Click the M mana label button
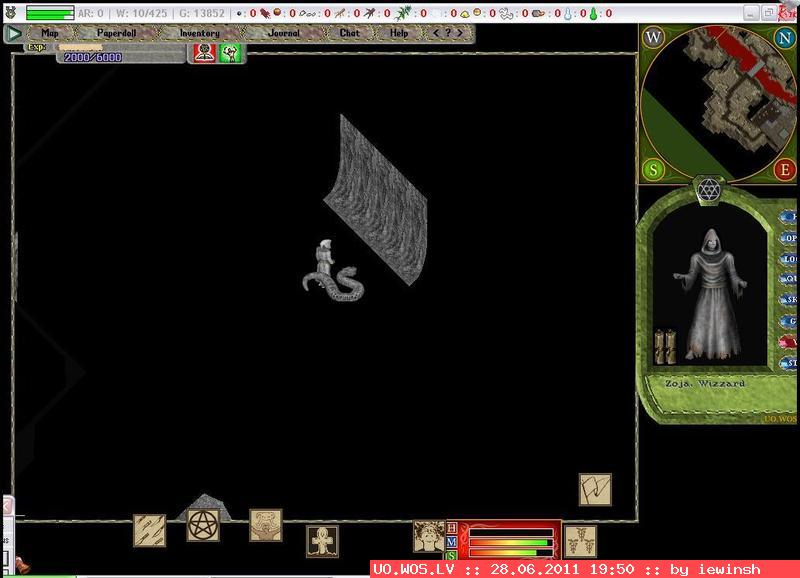The height and width of the screenshot is (578, 800). coord(452,542)
